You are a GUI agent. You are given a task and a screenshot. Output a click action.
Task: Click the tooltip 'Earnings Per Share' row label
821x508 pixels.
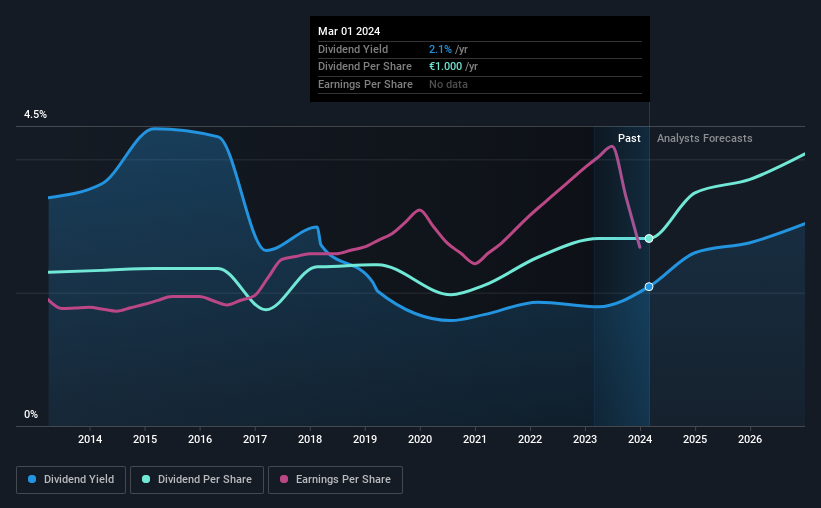365,84
